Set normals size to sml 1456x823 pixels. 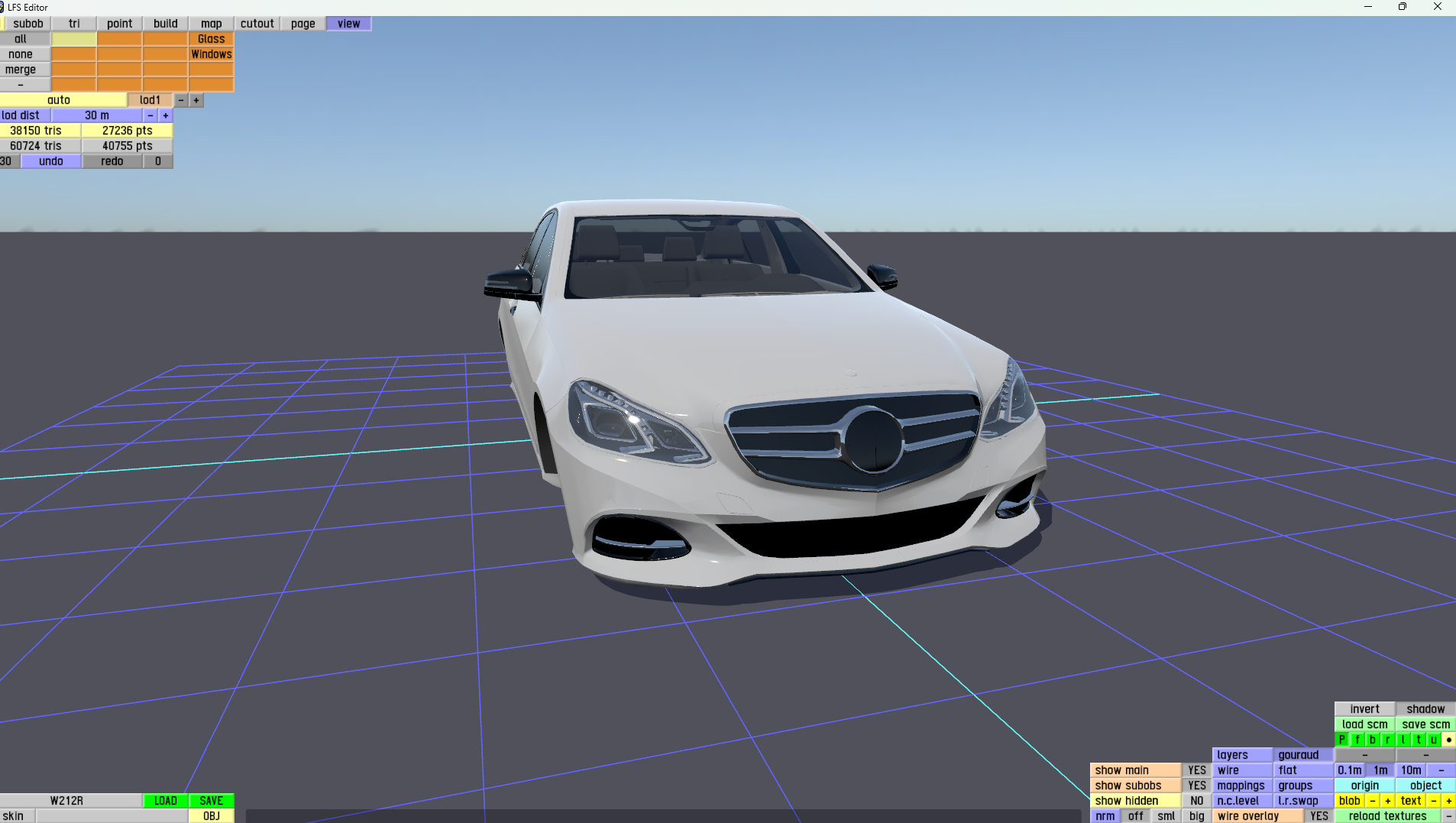tap(1166, 816)
